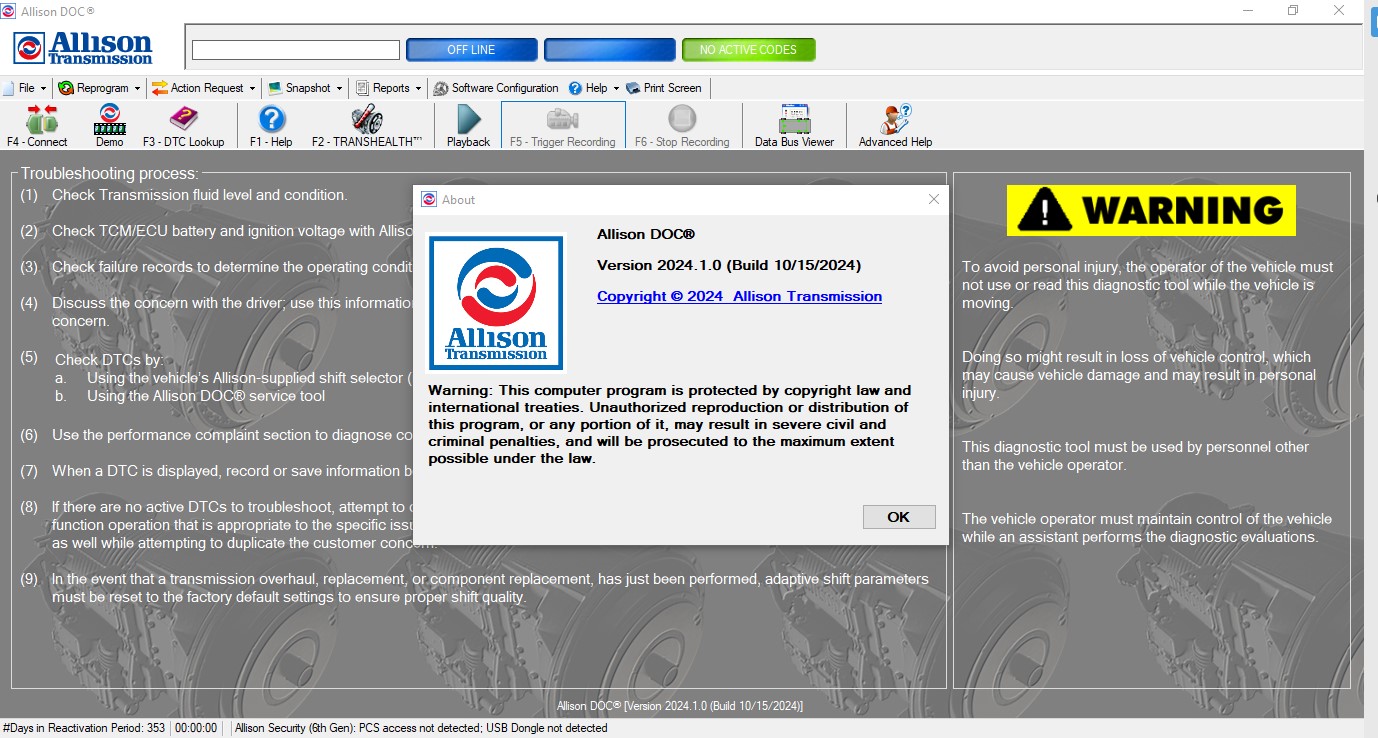Select Software Configuration menu item

495,88
